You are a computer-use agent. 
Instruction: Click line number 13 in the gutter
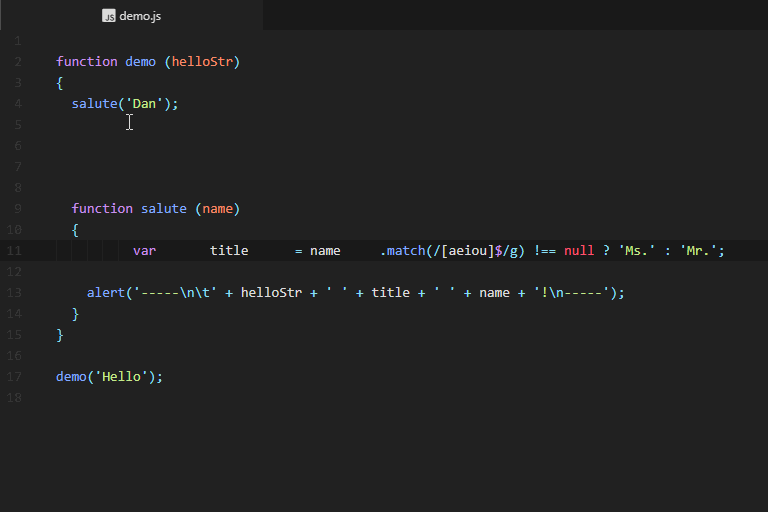point(14,293)
